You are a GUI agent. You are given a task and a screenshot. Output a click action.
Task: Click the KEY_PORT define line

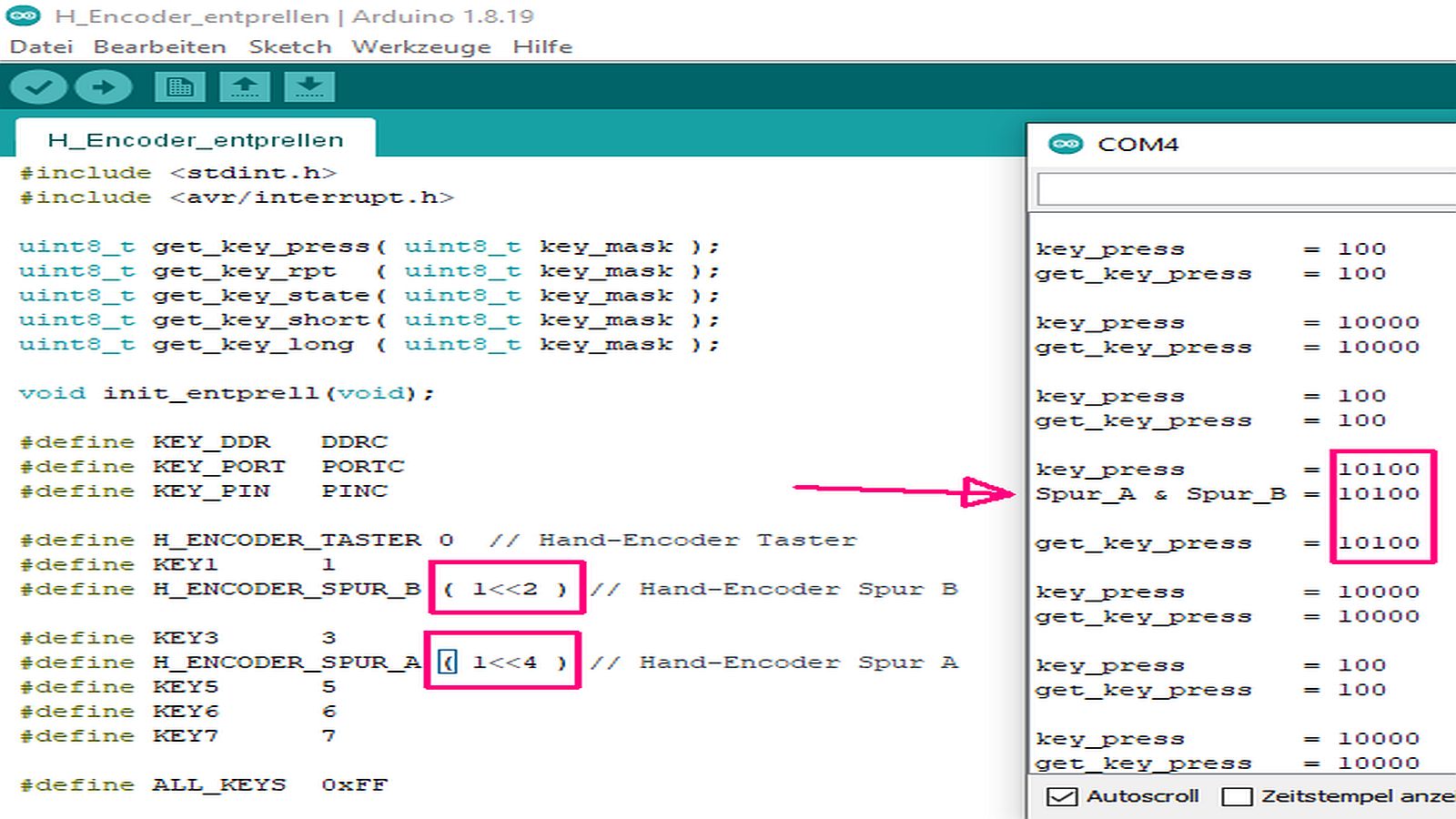212,467
